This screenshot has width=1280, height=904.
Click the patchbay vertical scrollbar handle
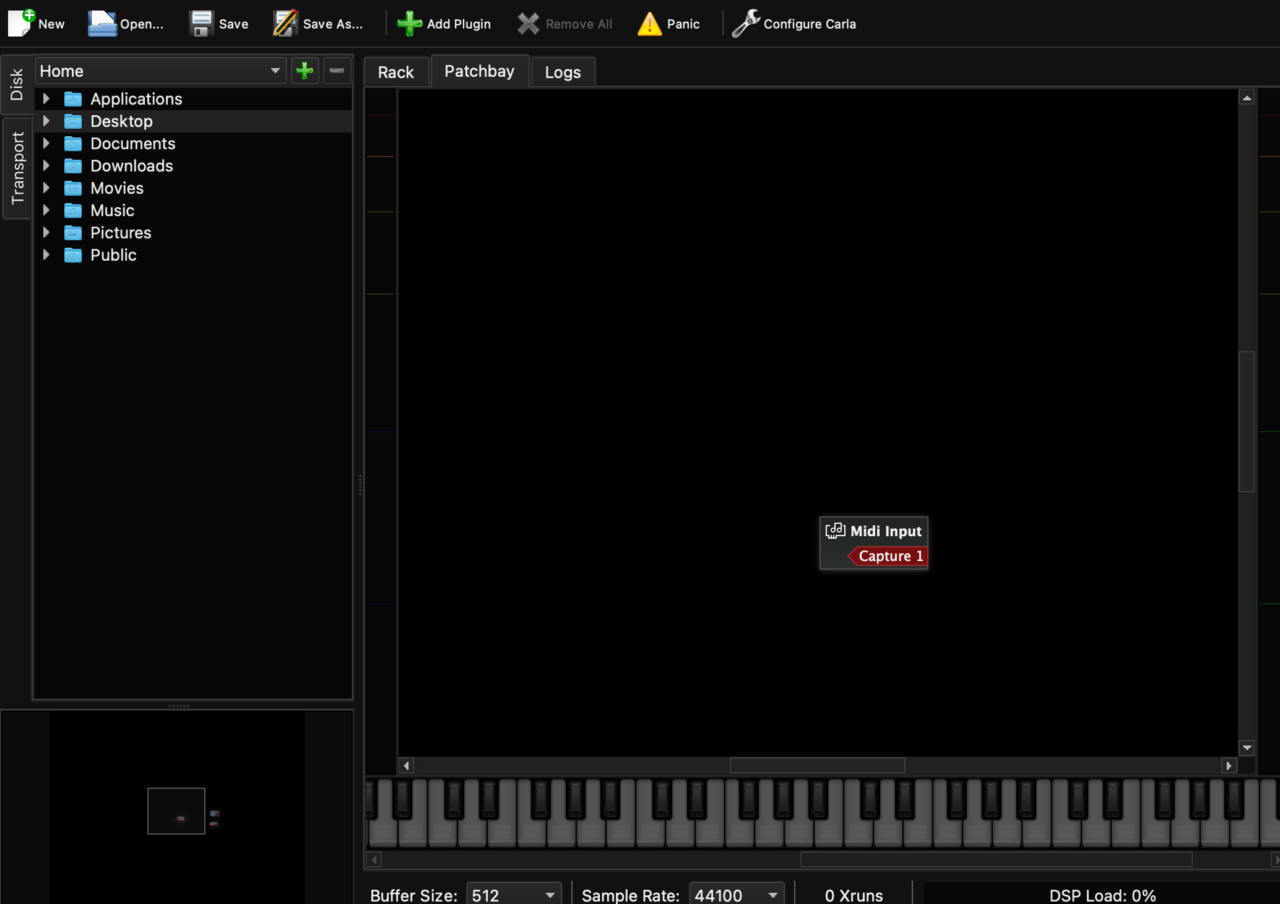point(1246,421)
